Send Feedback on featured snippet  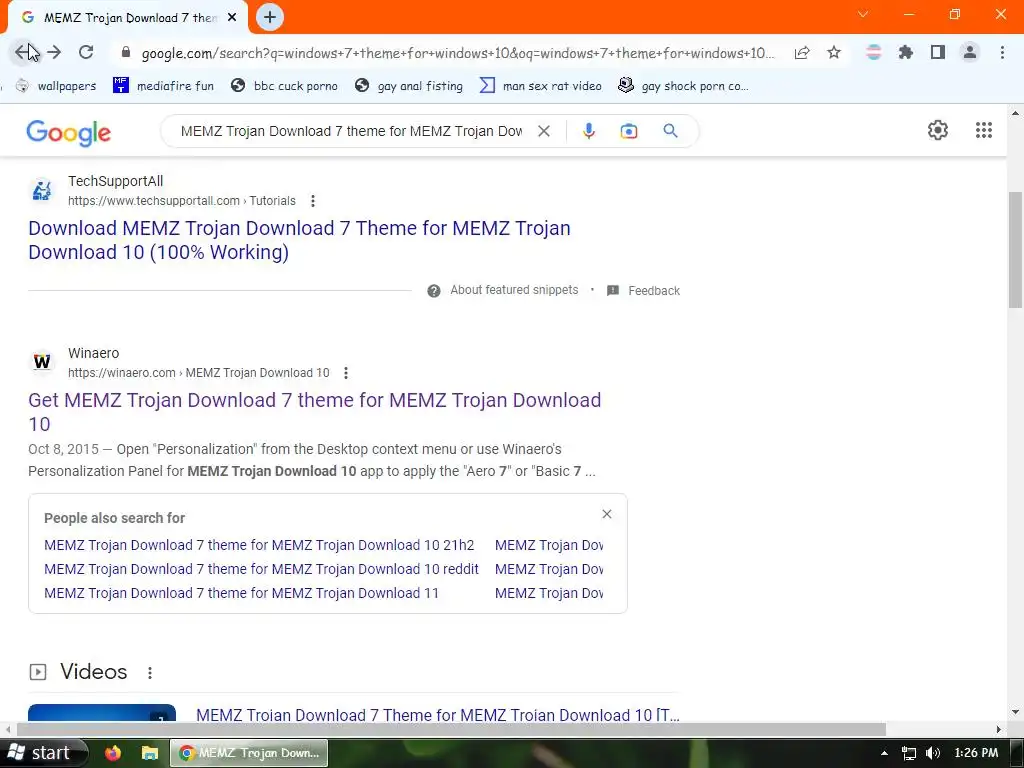pyautogui.click(x=644, y=291)
